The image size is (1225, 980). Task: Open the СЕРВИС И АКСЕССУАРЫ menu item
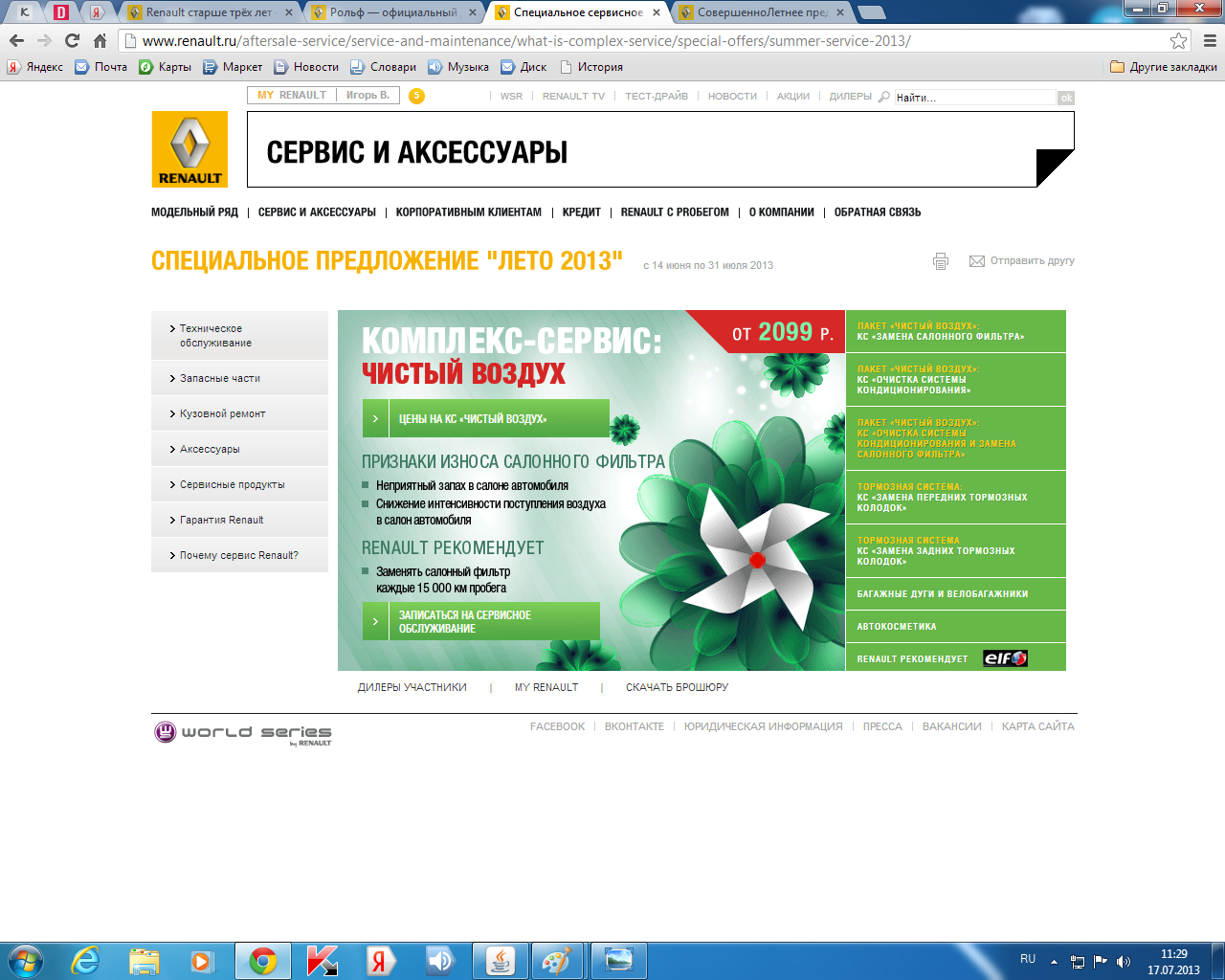click(x=317, y=212)
